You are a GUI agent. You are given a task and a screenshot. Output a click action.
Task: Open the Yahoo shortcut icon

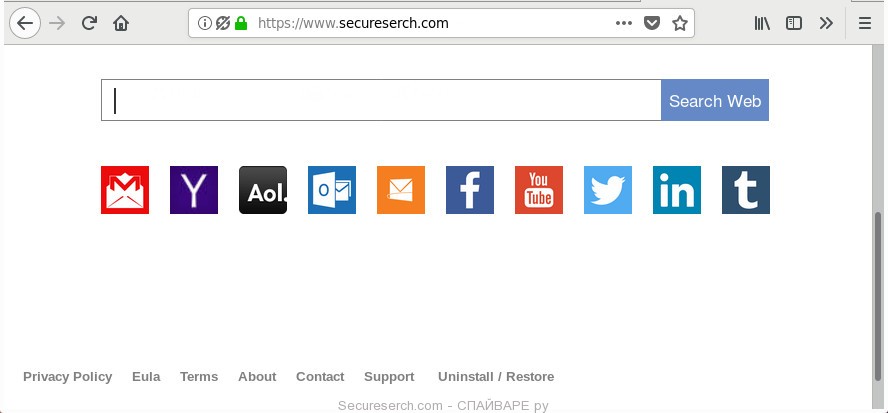tap(194, 190)
